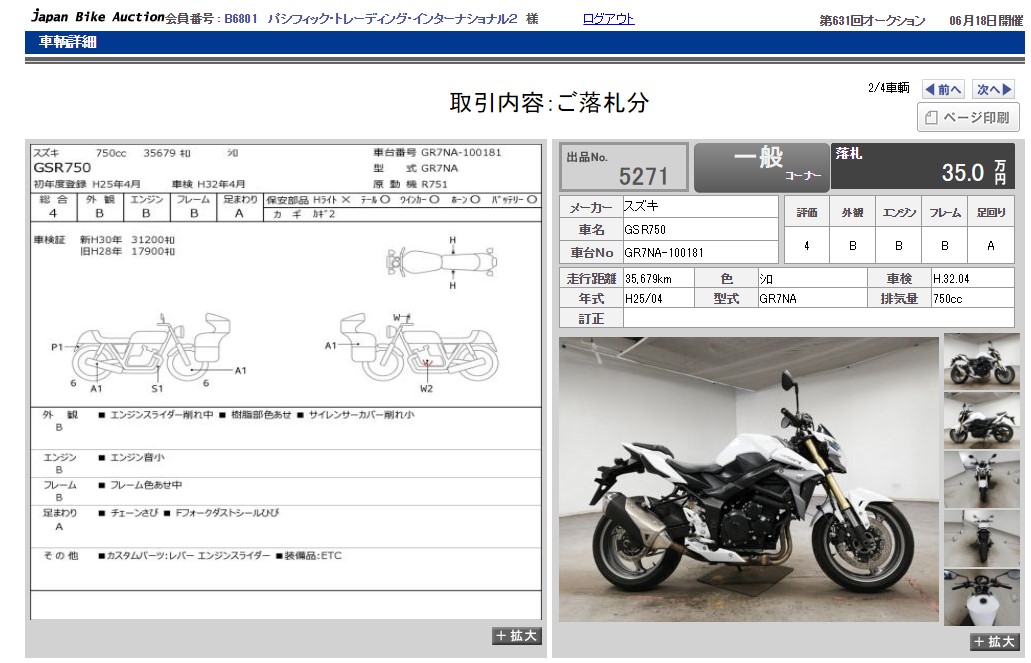
Task: Click the 2/4車輌 vehicle counter
Action: 889,88
